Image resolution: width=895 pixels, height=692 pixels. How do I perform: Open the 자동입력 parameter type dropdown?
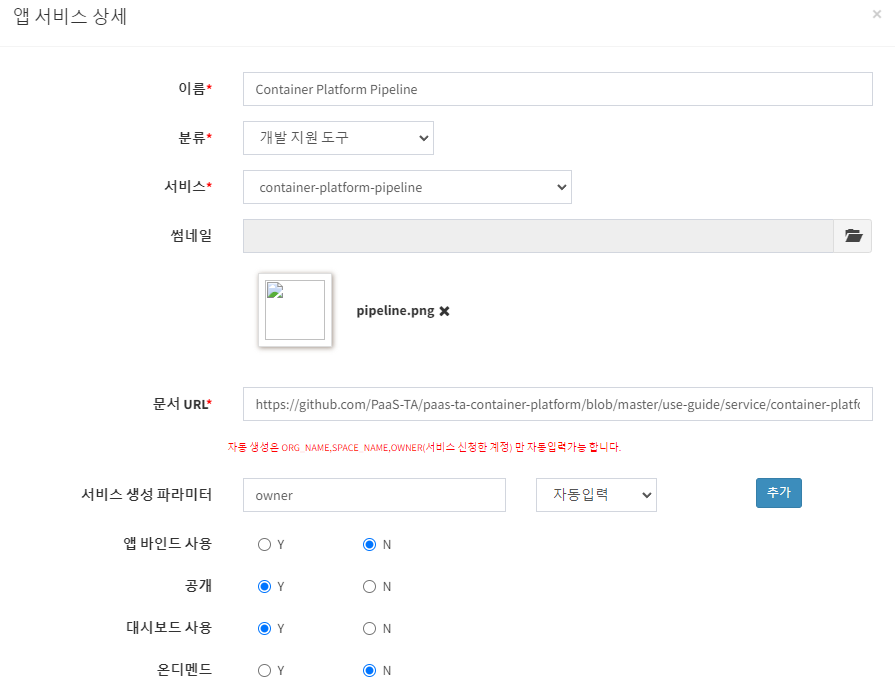(x=596, y=494)
